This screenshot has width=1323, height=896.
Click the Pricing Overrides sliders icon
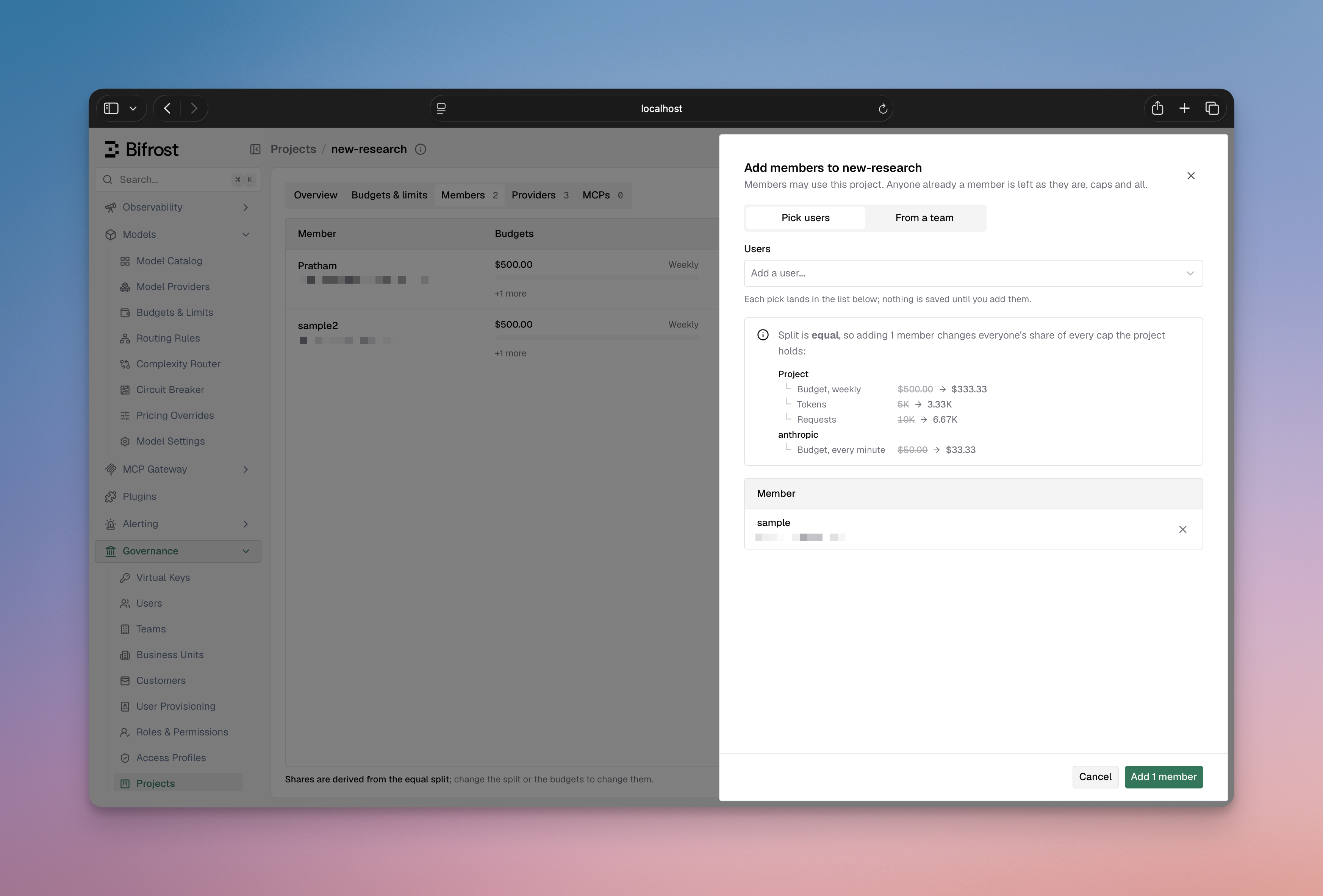(x=125, y=416)
